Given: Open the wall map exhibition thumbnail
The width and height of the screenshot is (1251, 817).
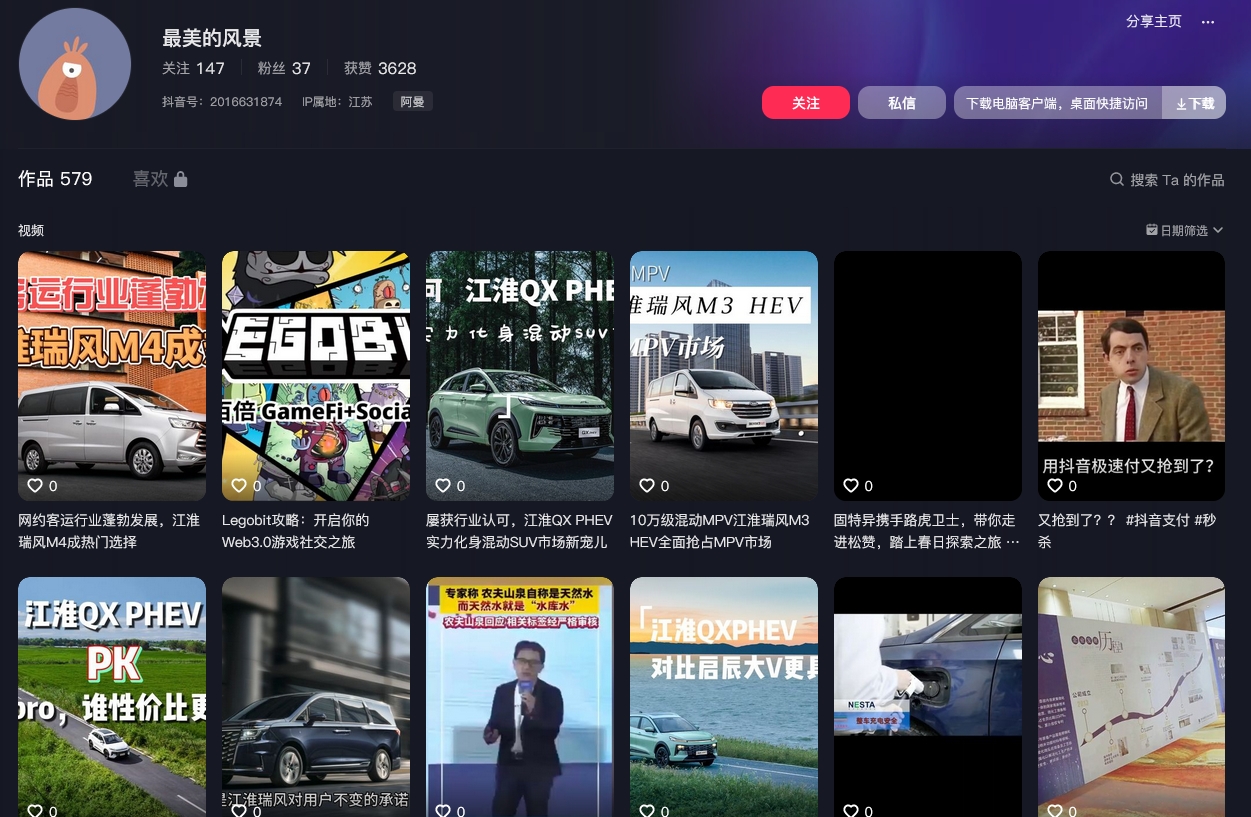Looking at the screenshot, I should tap(1131, 697).
